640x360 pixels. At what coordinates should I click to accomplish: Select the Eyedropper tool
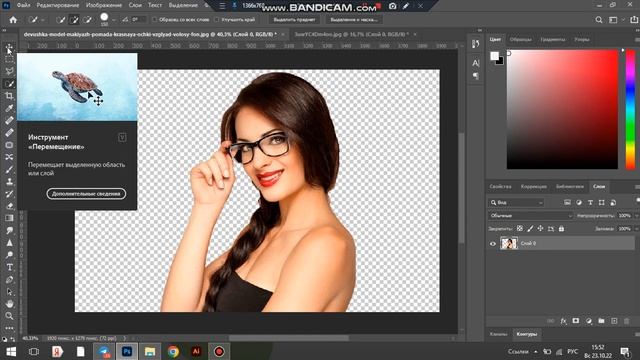(9, 108)
